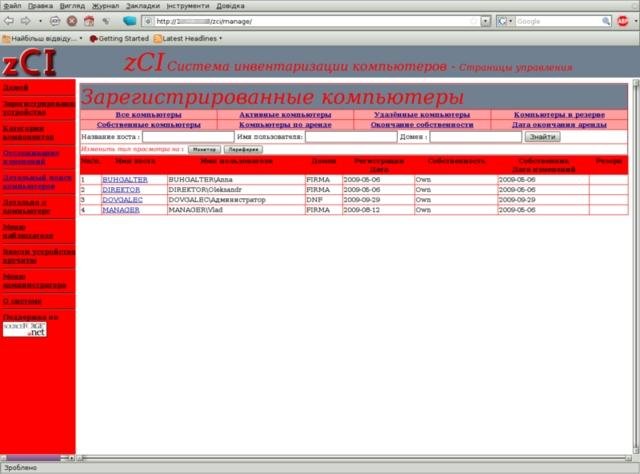Click the Периферия view type button
The image size is (640, 474).
click(x=243, y=149)
